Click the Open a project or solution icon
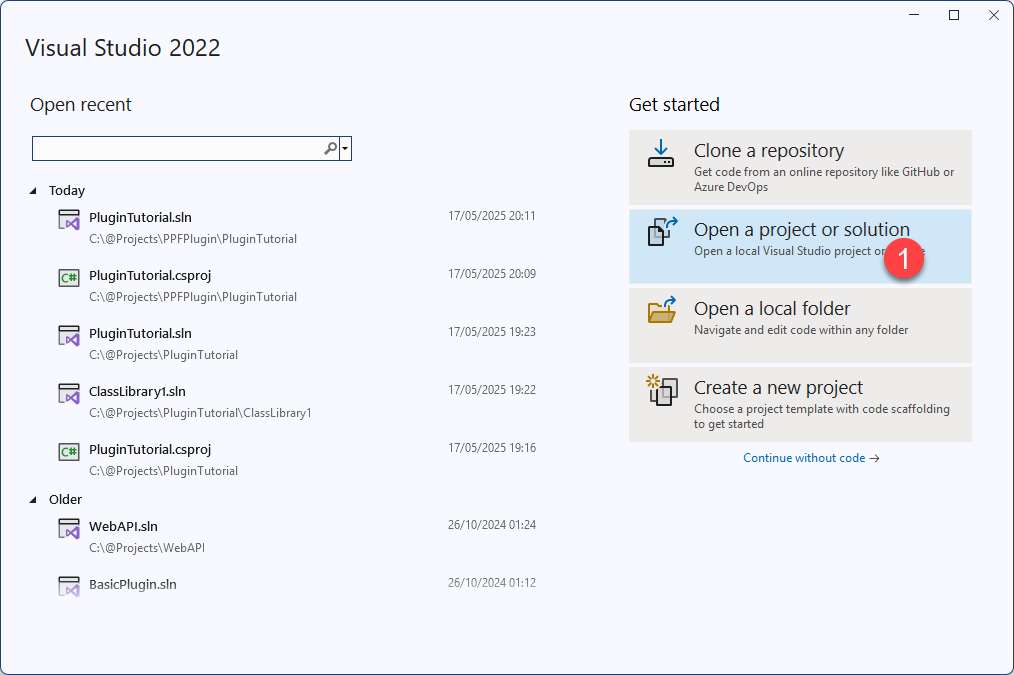This screenshot has height=675, width=1014. click(x=661, y=232)
